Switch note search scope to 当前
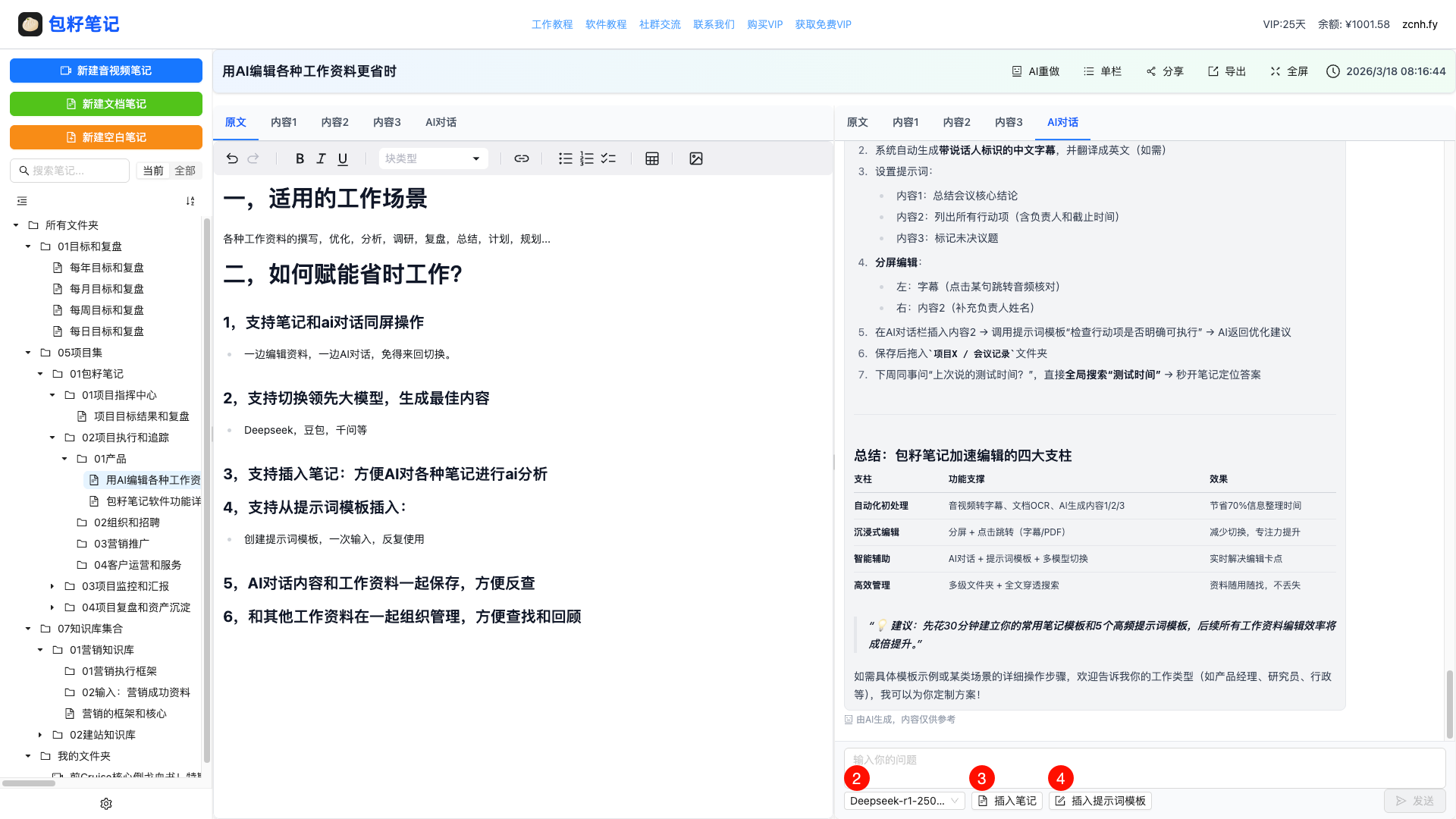The height and width of the screenshot is (819, 1456). pos(153,171)
